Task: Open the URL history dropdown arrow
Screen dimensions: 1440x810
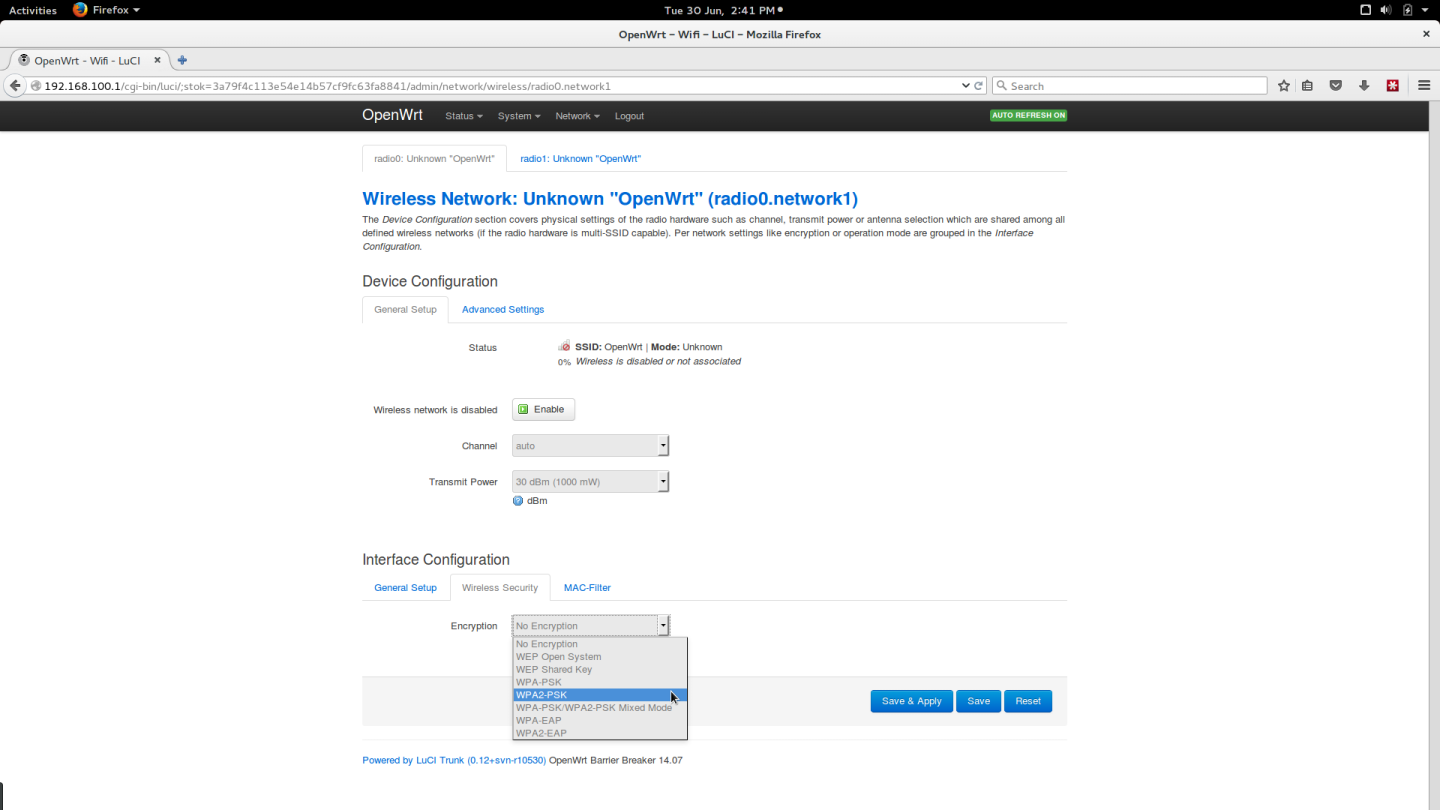Action: pos(965,86)
